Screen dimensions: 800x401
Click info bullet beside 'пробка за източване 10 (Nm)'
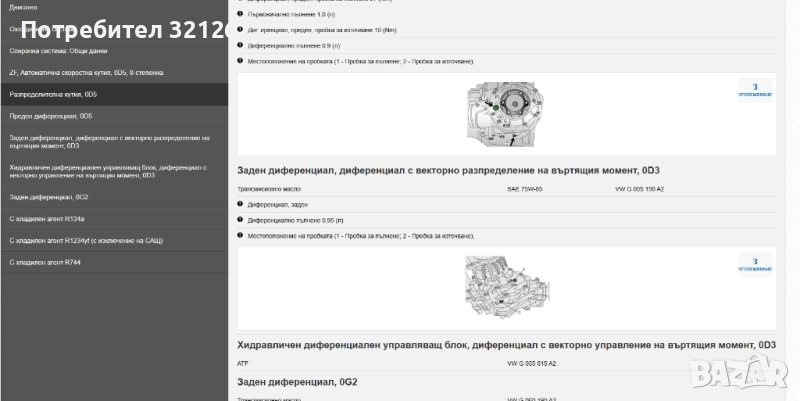(240, 30)
